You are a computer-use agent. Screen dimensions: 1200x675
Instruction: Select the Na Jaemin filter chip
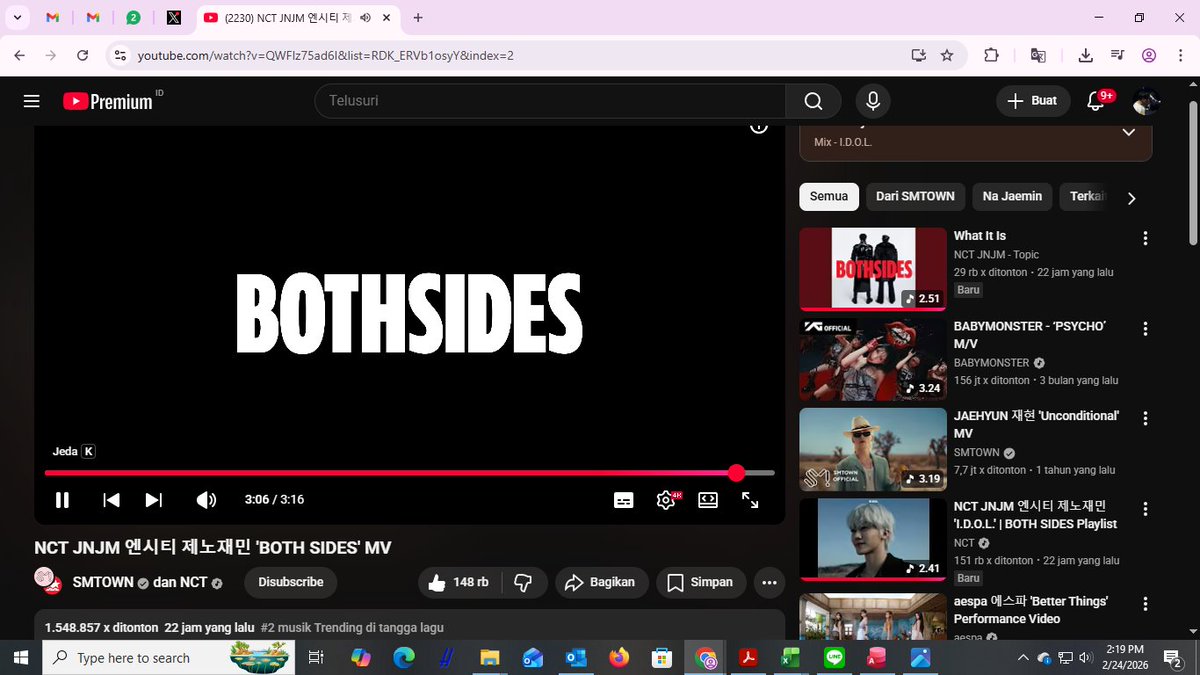pos(1012,196)
